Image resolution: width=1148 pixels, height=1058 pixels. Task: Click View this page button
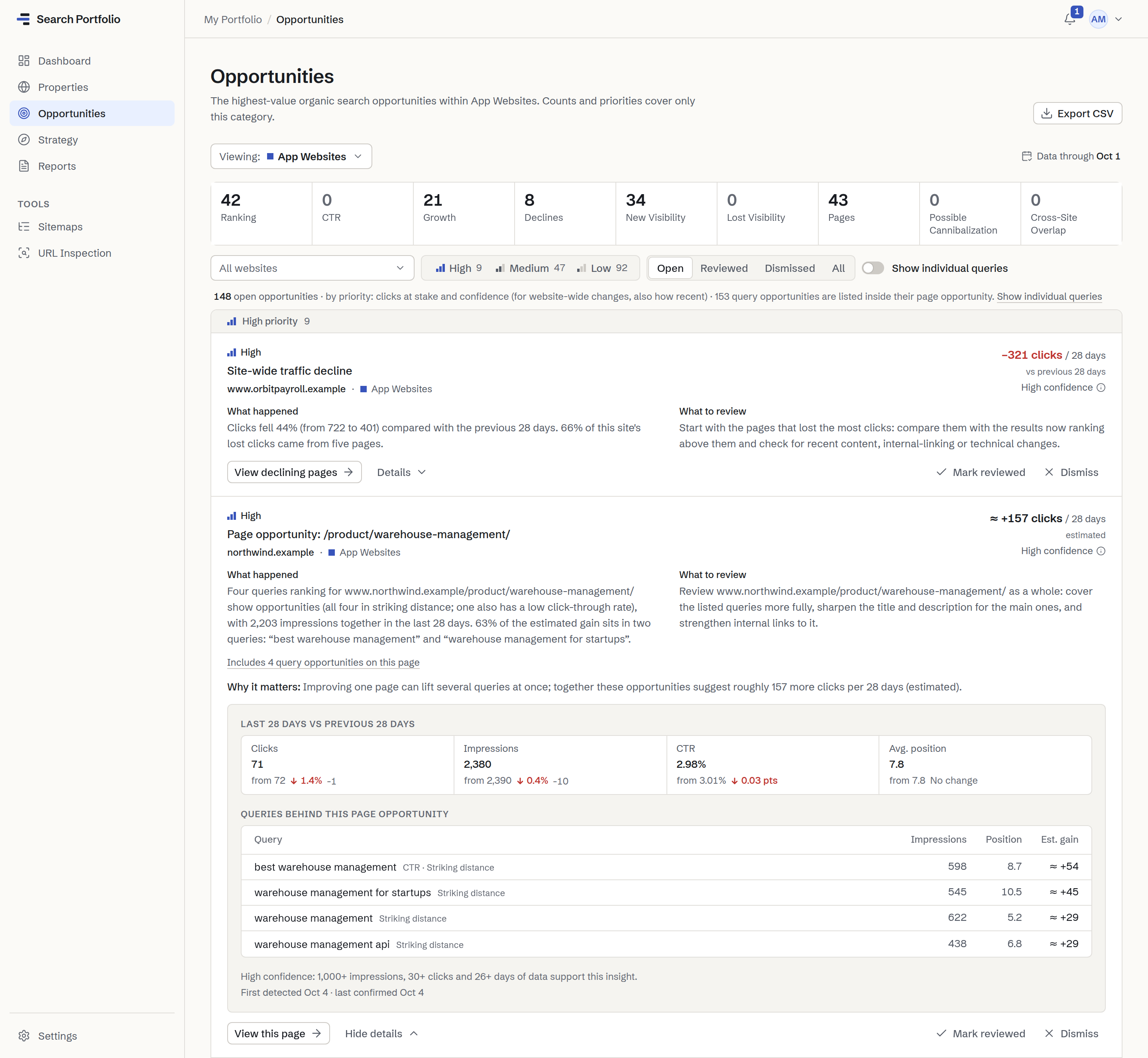click(x=278, y=1033)
